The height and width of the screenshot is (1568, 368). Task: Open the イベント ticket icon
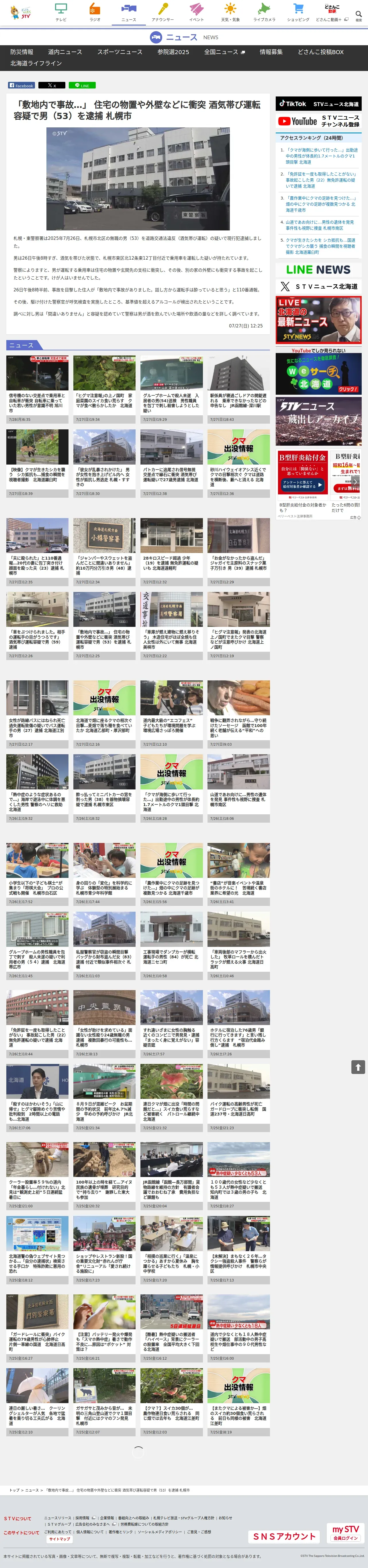click(196, 12)
